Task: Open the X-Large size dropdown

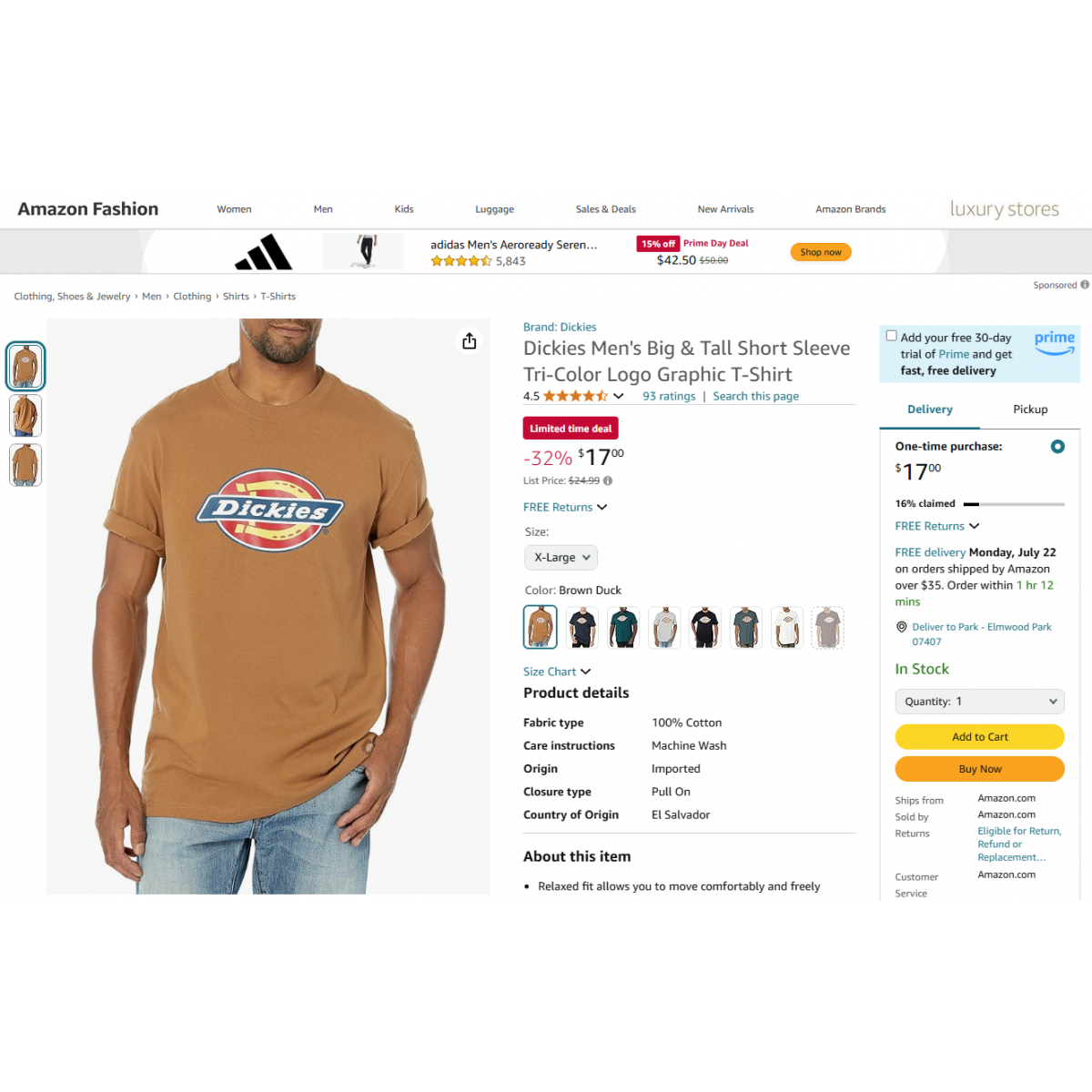Action: (561, 557)
